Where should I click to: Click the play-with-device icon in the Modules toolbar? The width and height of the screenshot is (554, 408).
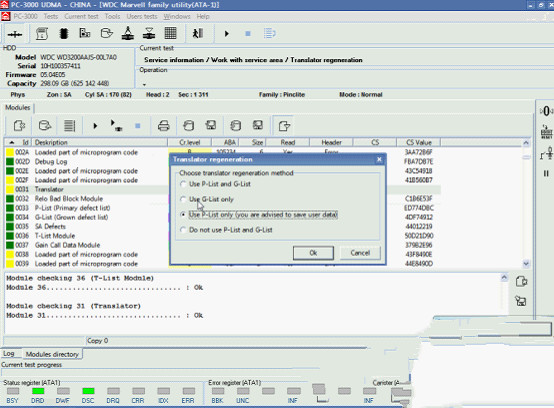pos(116,125)
